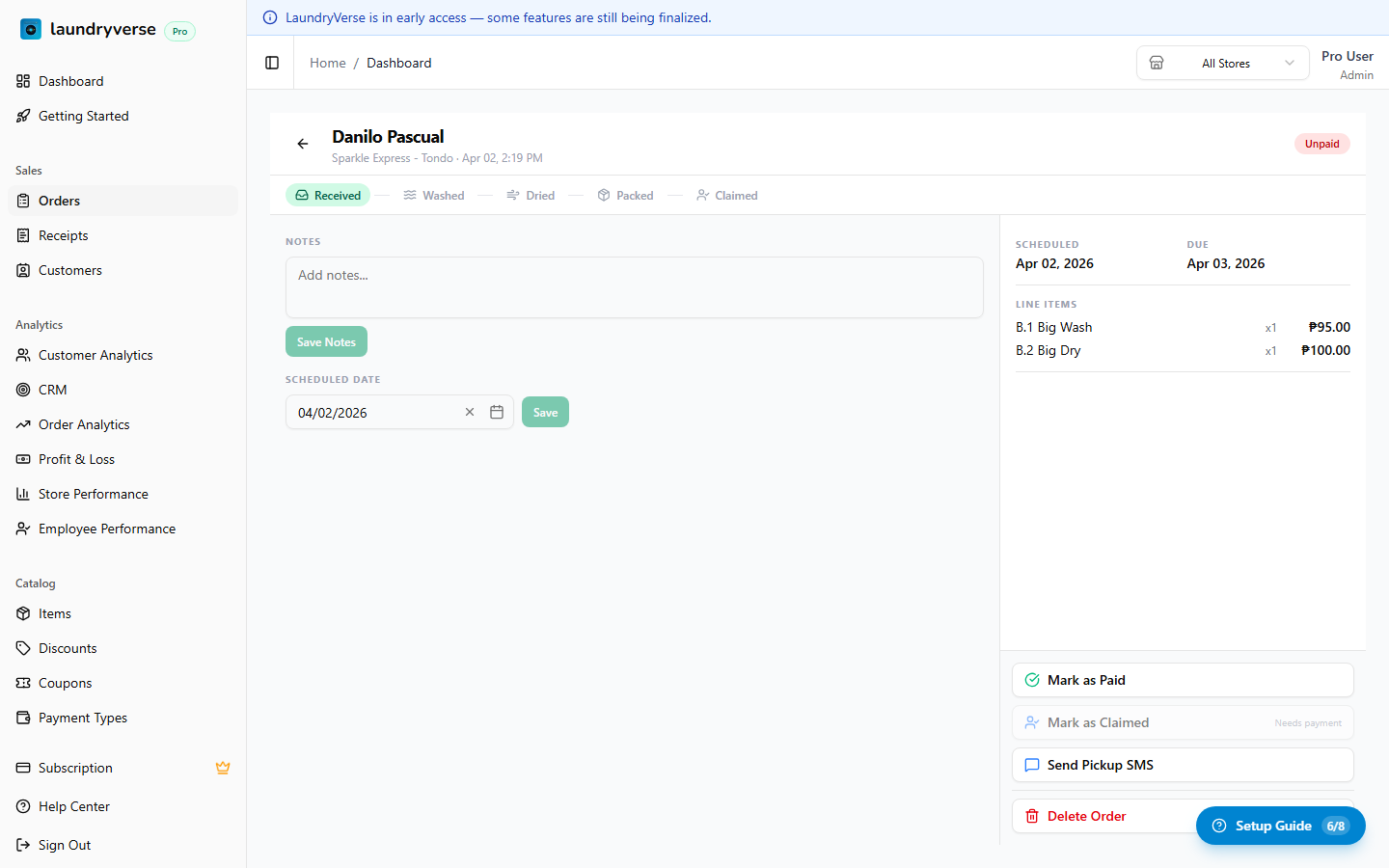Click the Subscription crown icon
Screen dimensions: 1389x868
coord(223,768)
